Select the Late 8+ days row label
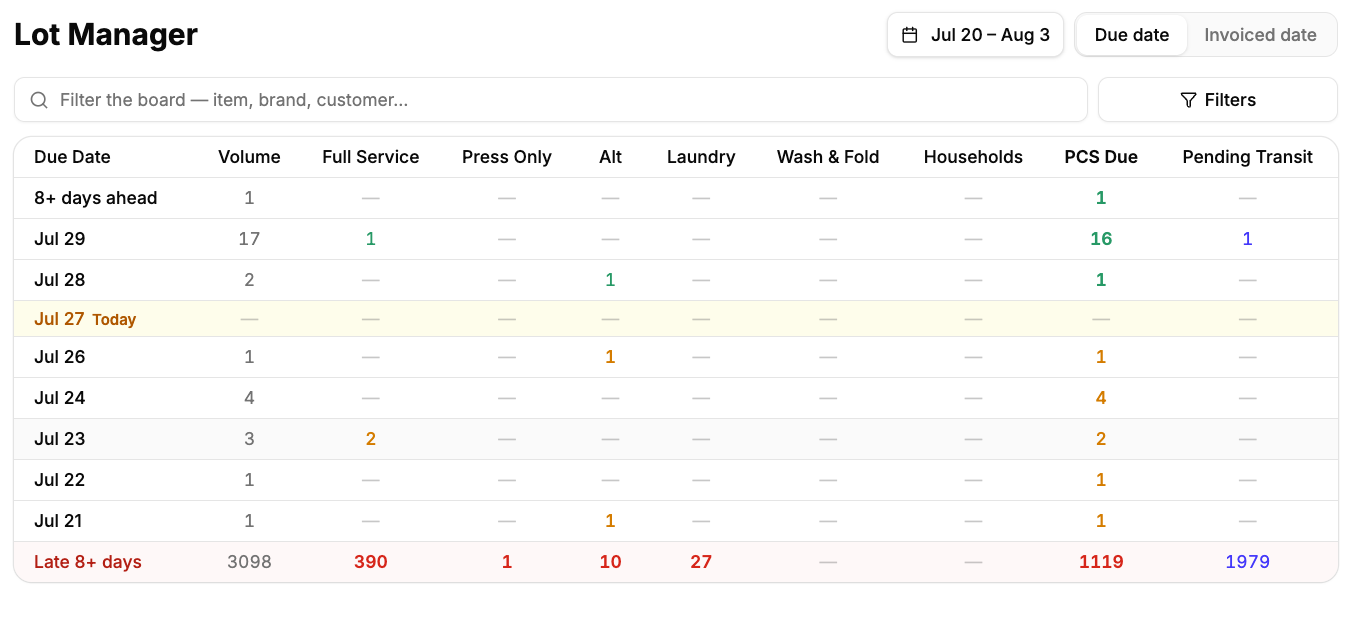Viewport: 1356px width, 621px height. tap(88, 562)
